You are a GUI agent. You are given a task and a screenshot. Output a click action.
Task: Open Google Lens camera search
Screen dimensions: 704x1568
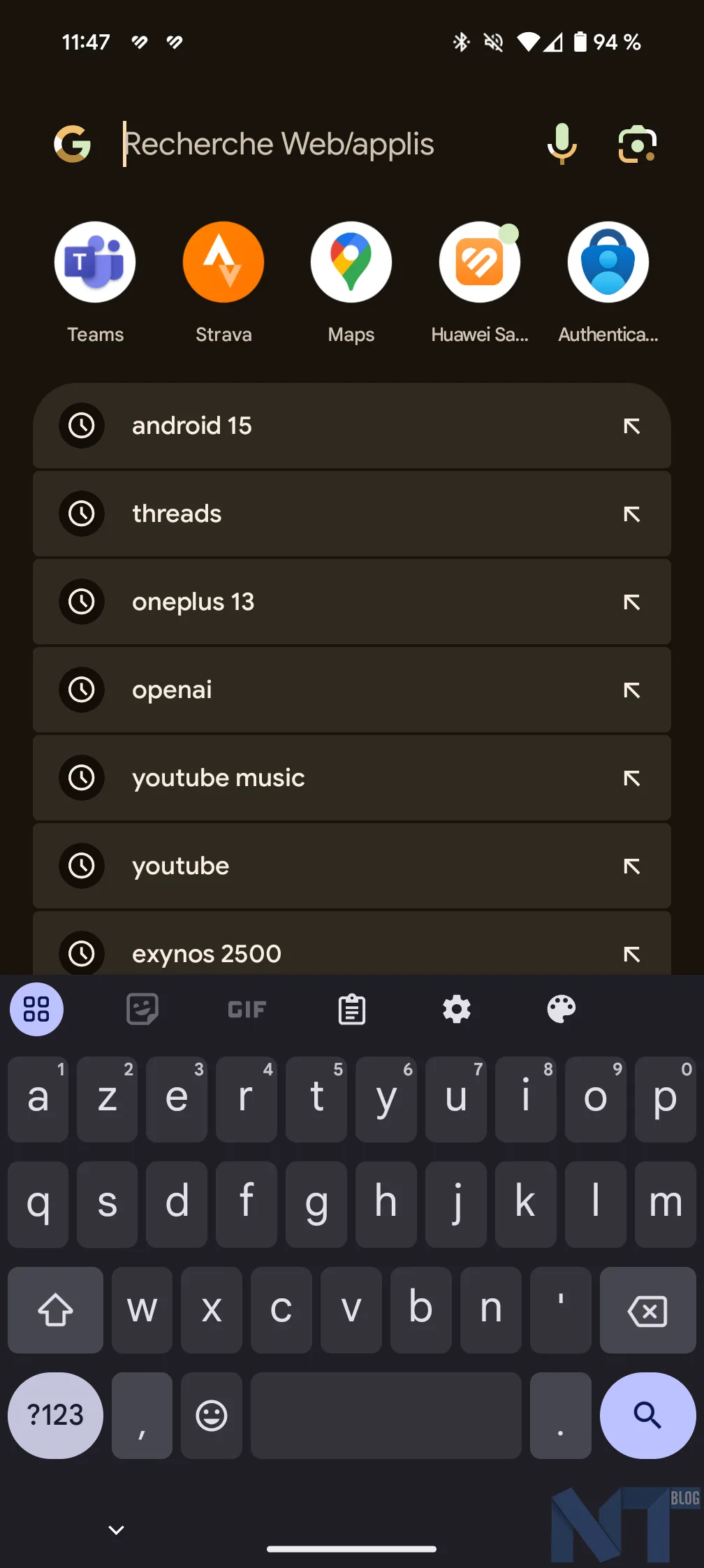(637, 144)
